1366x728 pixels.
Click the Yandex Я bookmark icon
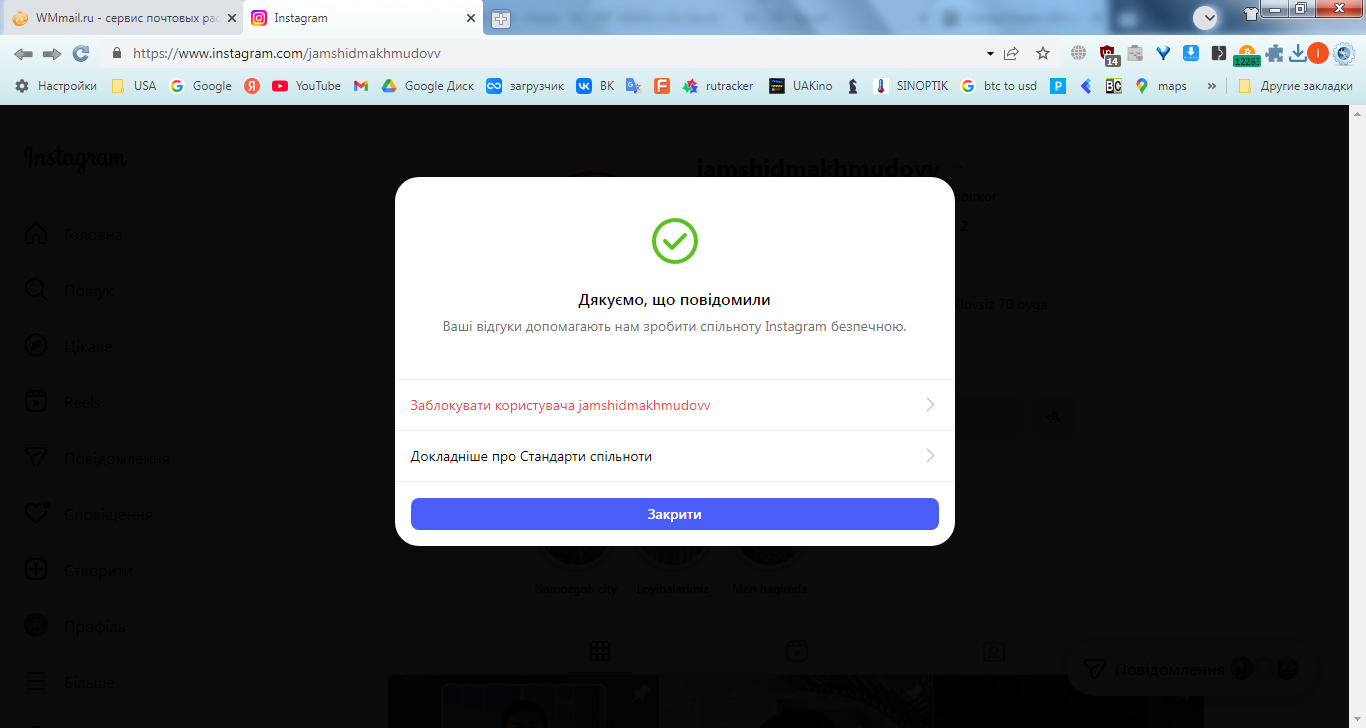tap(252, 86)
